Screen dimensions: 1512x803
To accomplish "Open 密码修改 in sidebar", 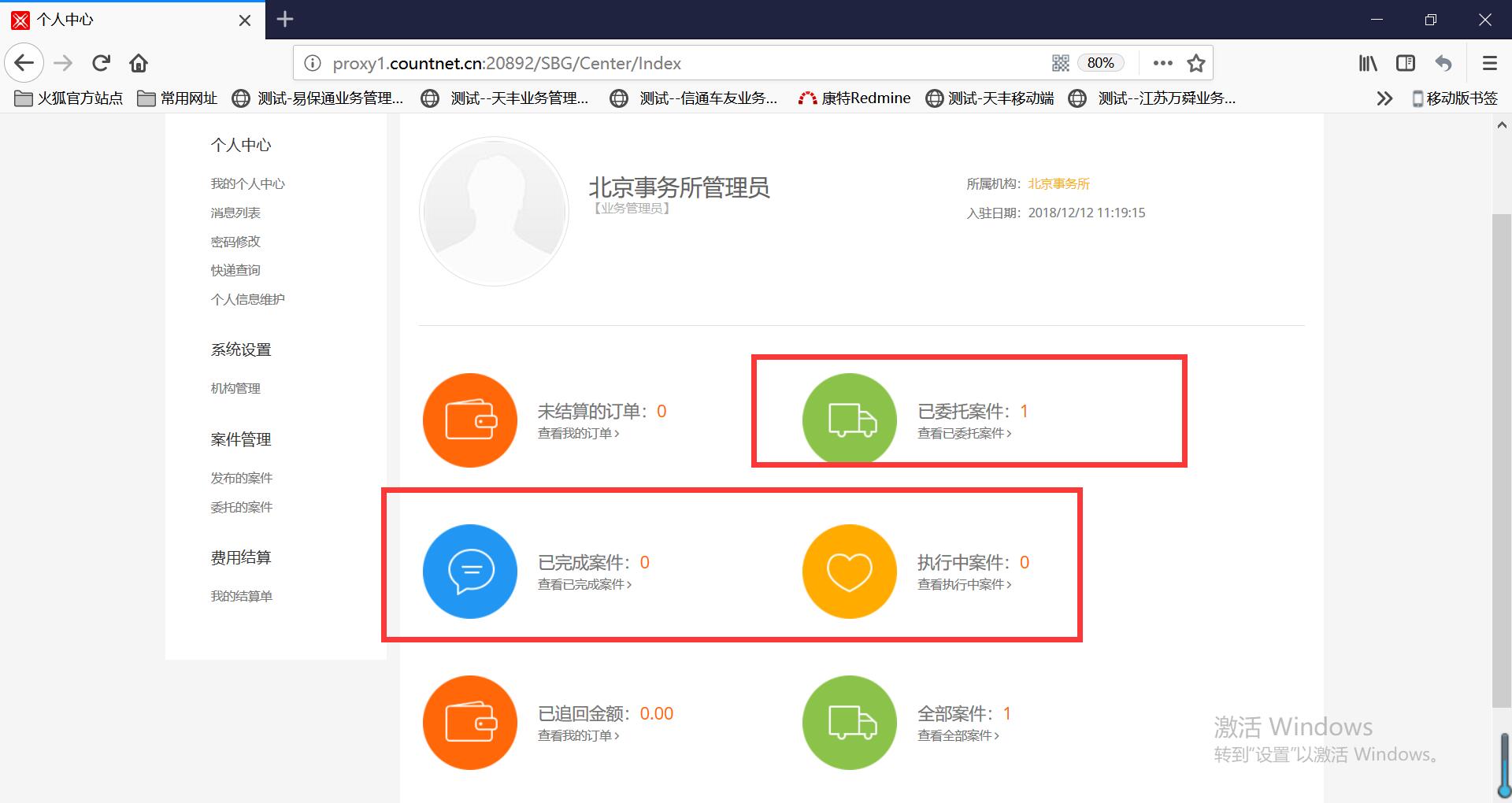I will [x=235, y=242].
